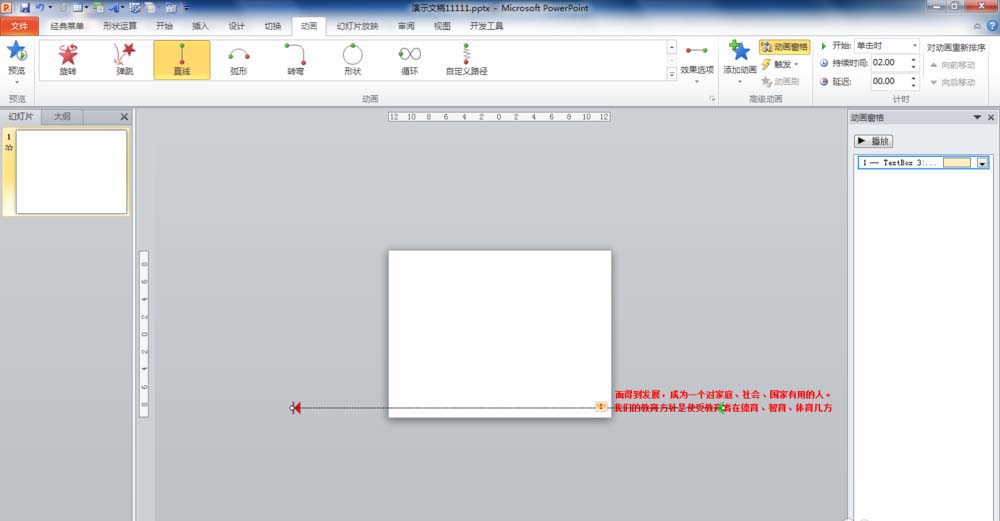Viewport: 1000px width, 521px height.
Task: Open TextBox 3 animation item dropdown arrow
Action: (982, 163)
